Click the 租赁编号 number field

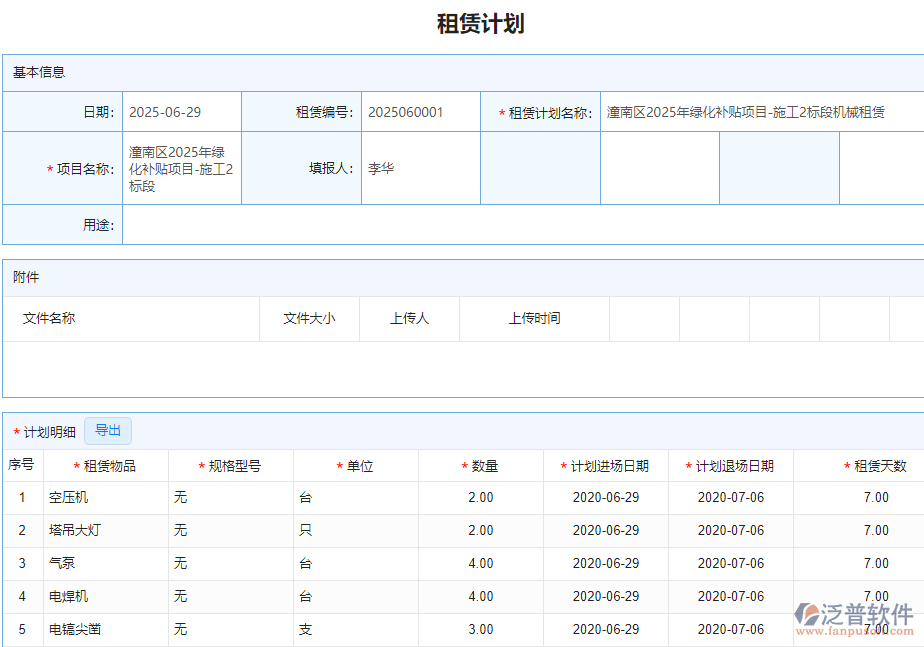[420, 111]
